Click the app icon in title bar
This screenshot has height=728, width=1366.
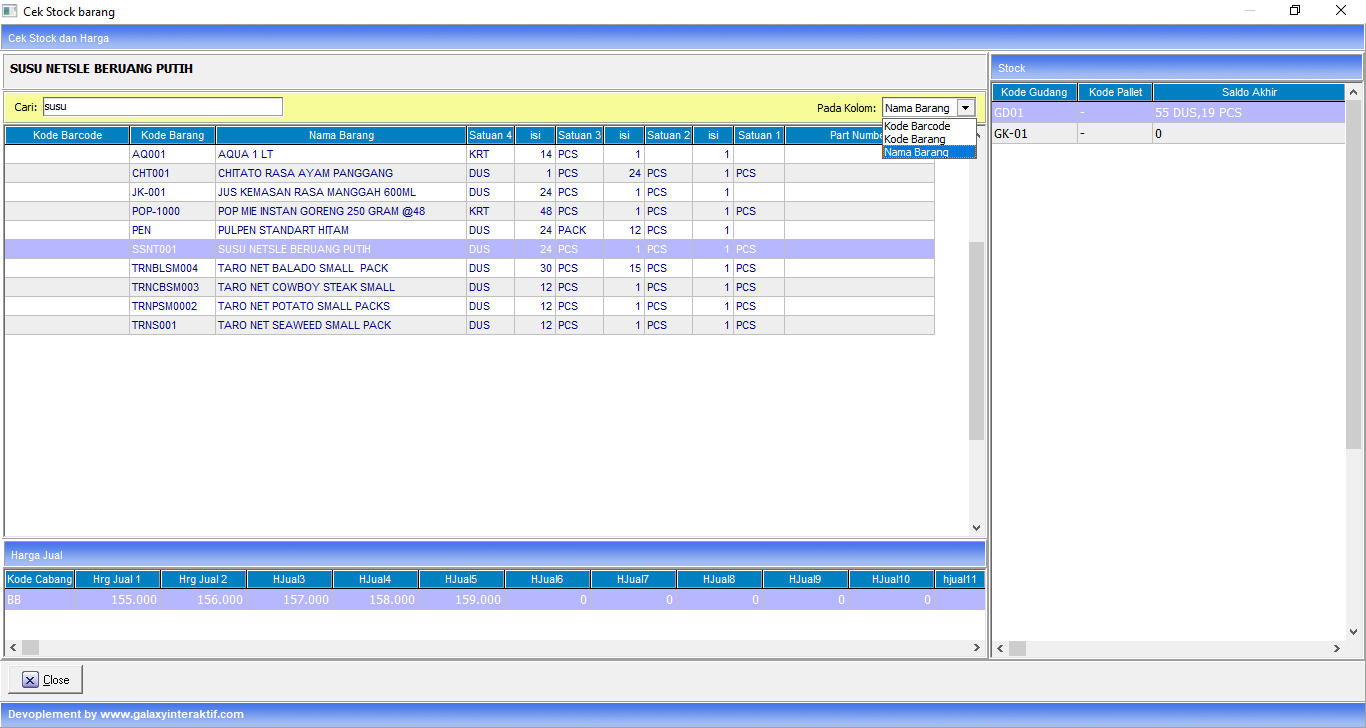pyautogui.click(x=10, y=11)
